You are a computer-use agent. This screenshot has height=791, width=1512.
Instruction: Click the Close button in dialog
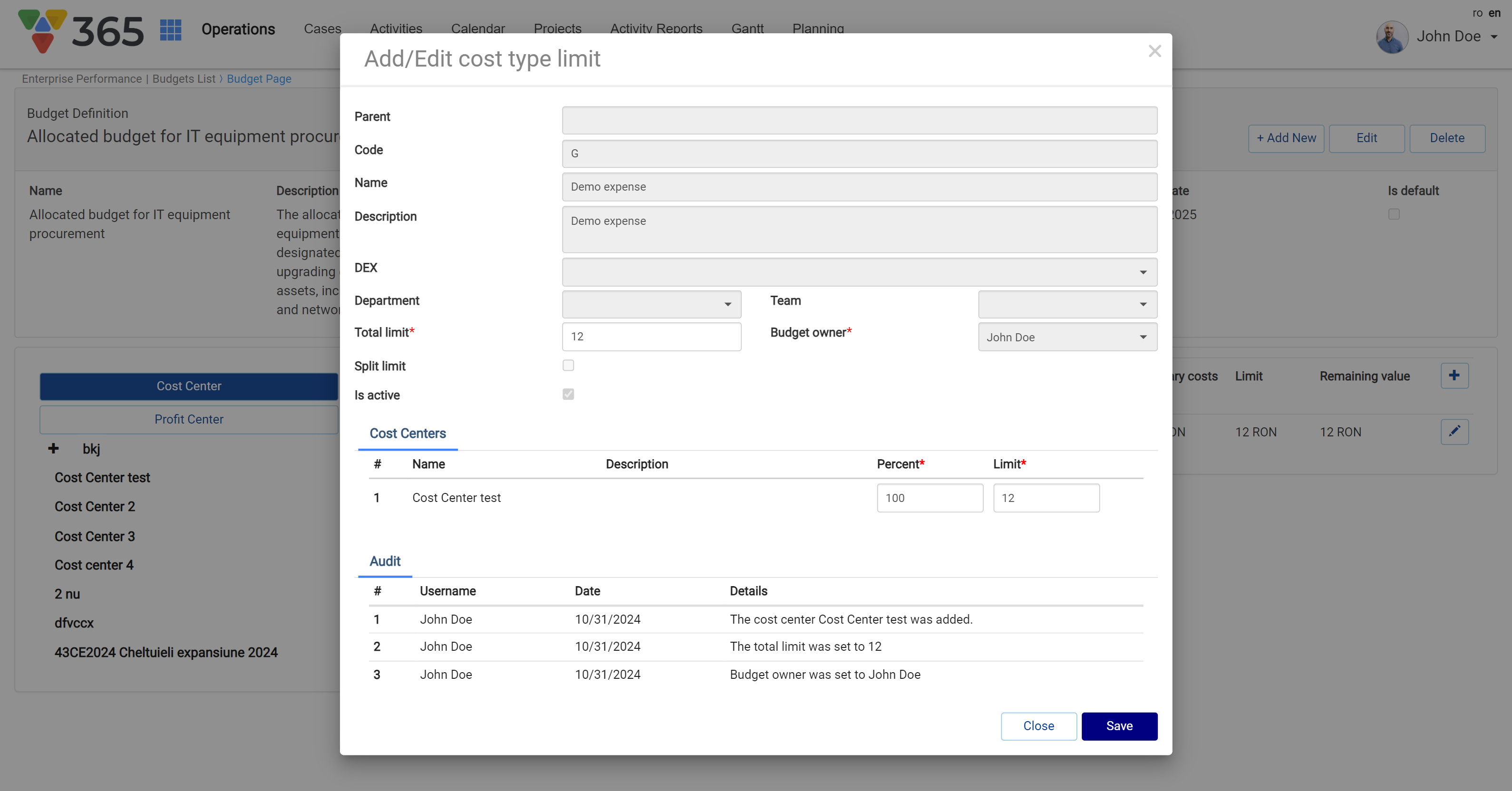(1038, 726)
